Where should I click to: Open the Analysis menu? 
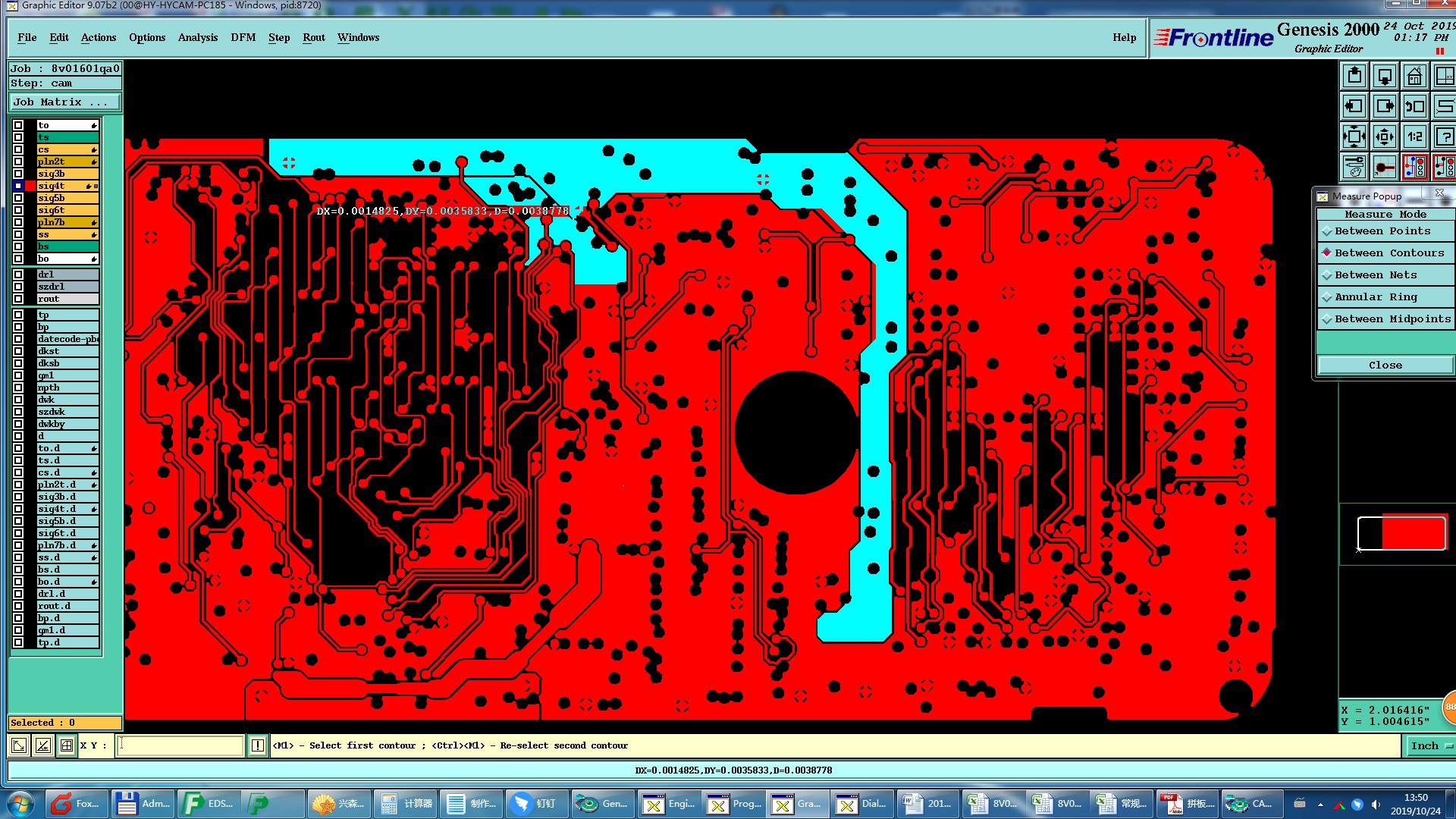(x=197, y=38)
